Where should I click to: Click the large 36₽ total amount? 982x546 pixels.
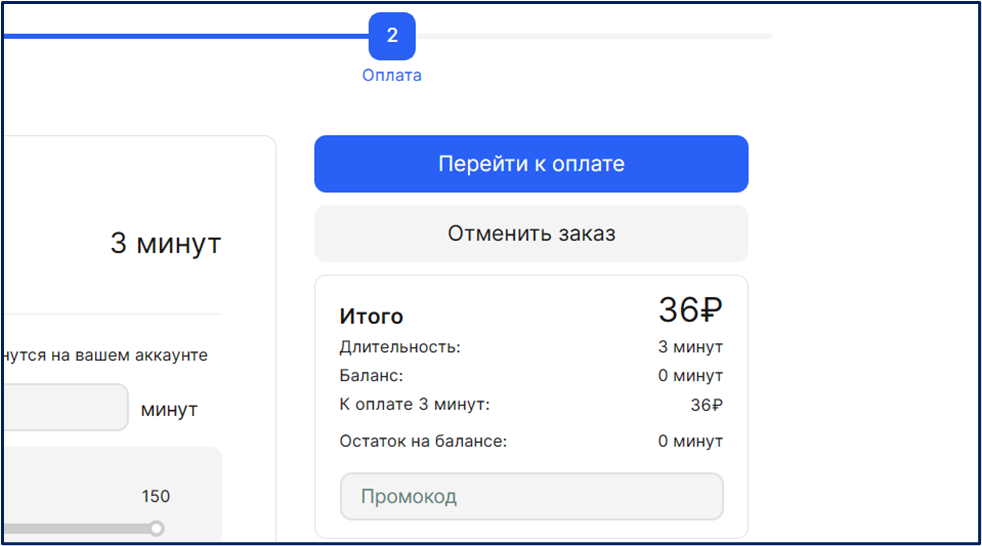pyautogui.click(x=690, y=310)
